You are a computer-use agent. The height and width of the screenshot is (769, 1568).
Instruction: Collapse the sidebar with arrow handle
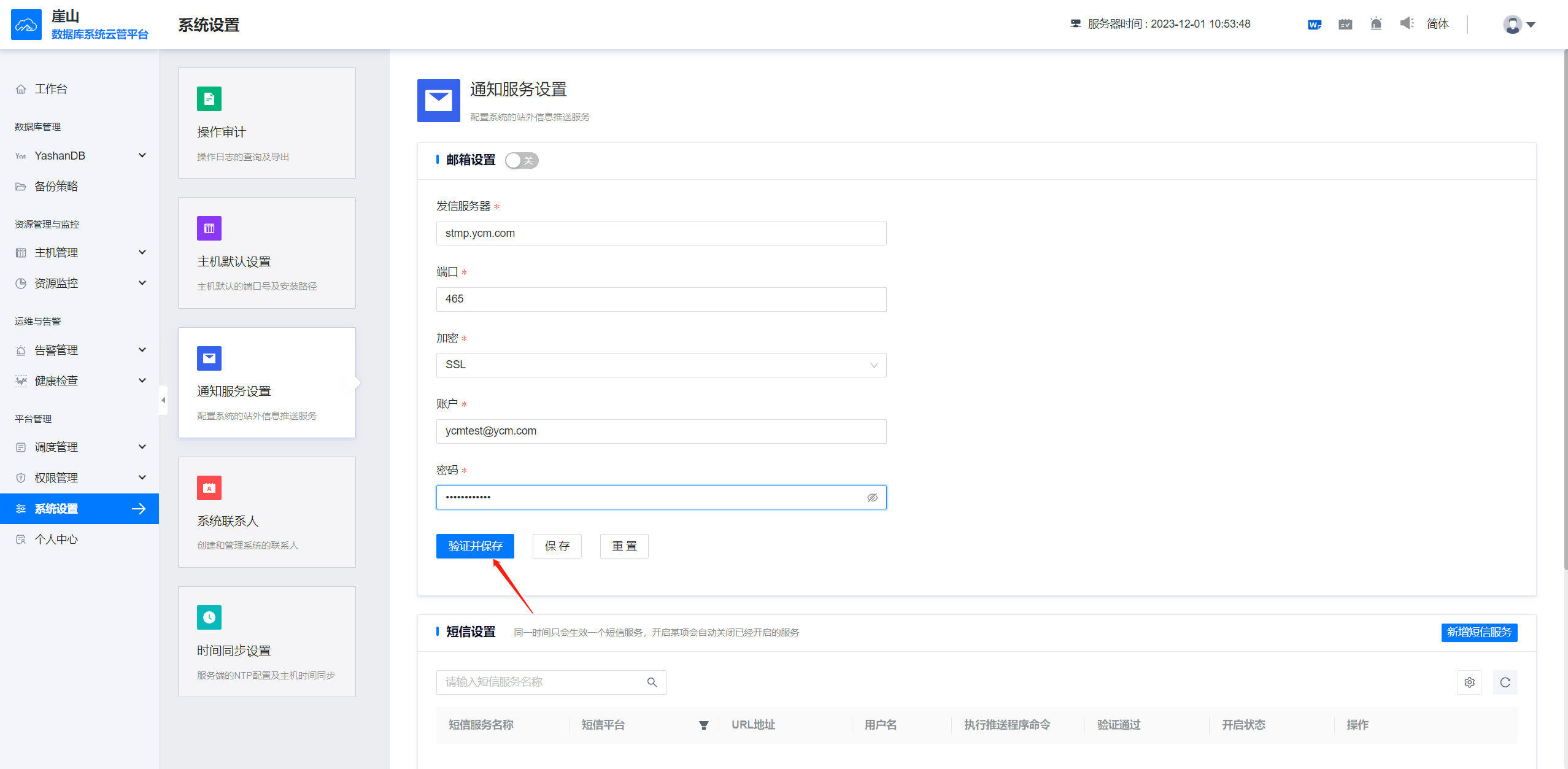163,400
